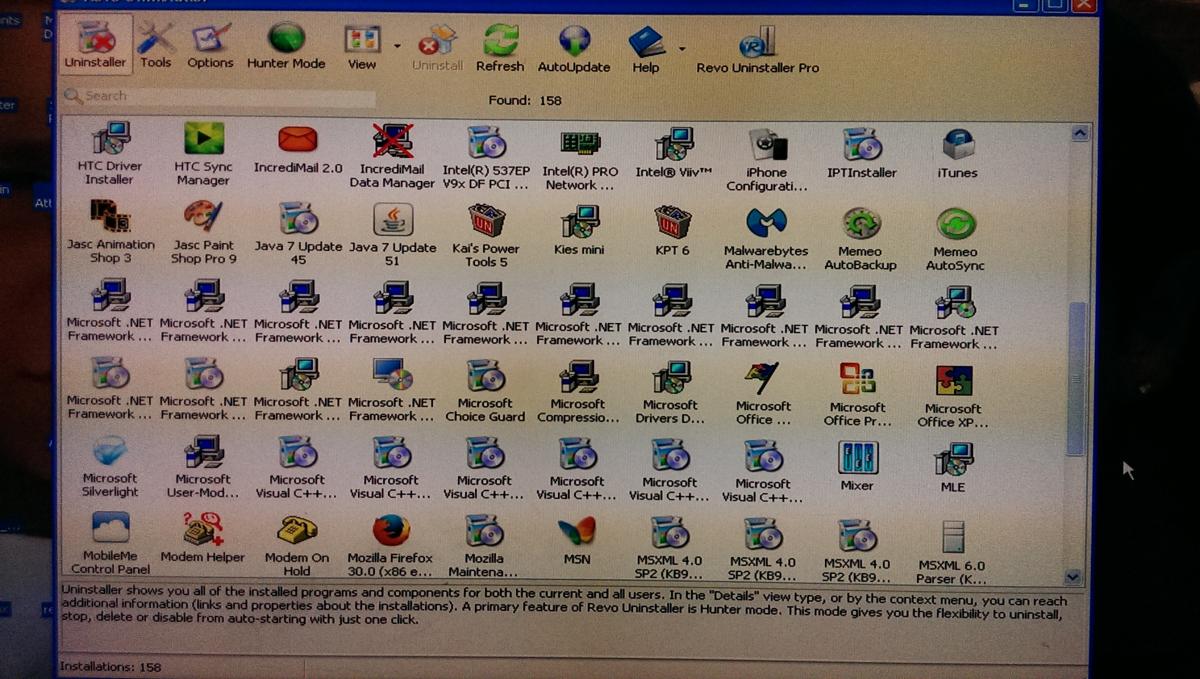Select IncrediMail Data Manager entry
1200x679 pixels.
click(x=392, y=156)
